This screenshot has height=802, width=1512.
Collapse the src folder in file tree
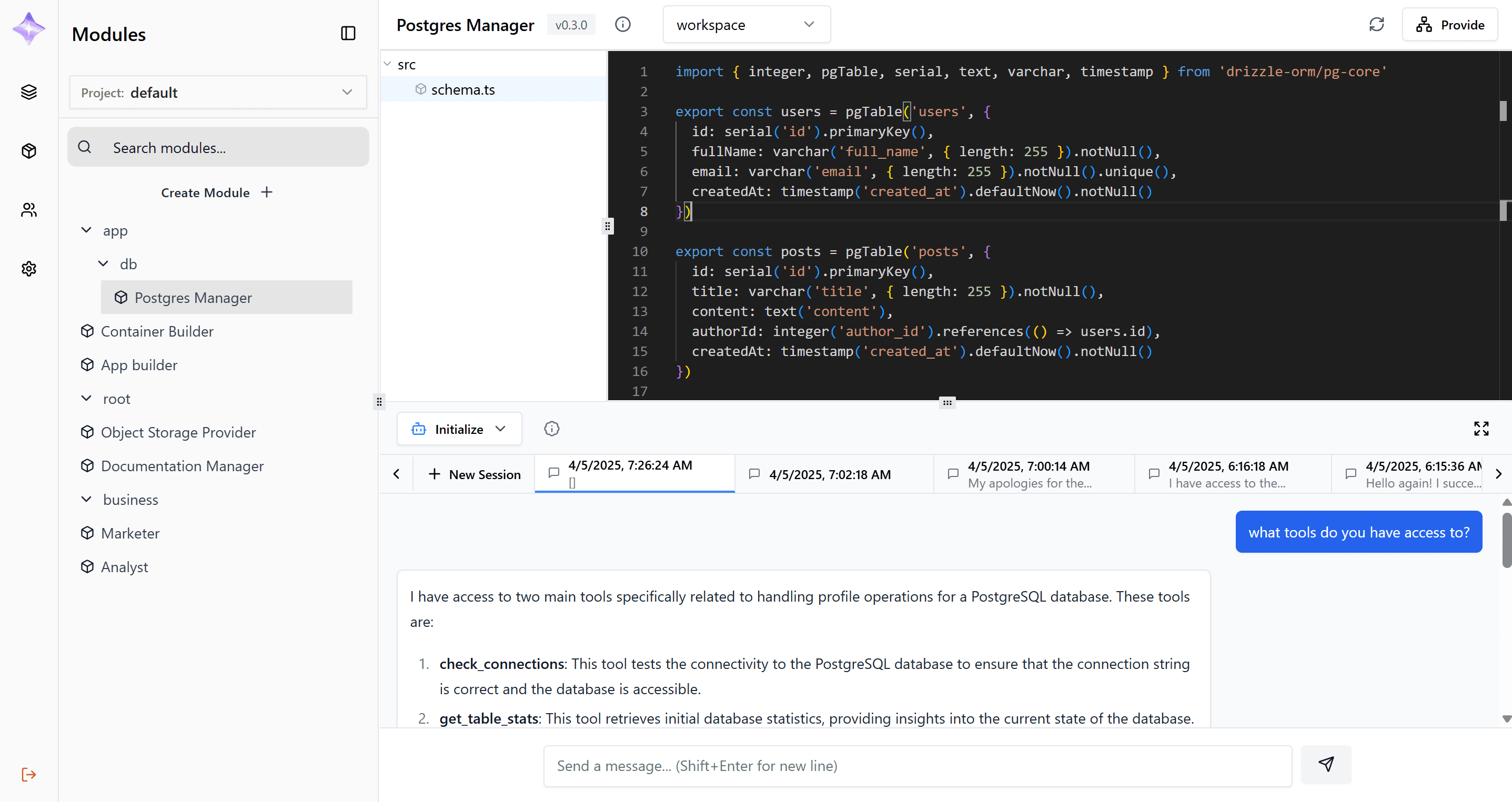click(x=387, y=64)
